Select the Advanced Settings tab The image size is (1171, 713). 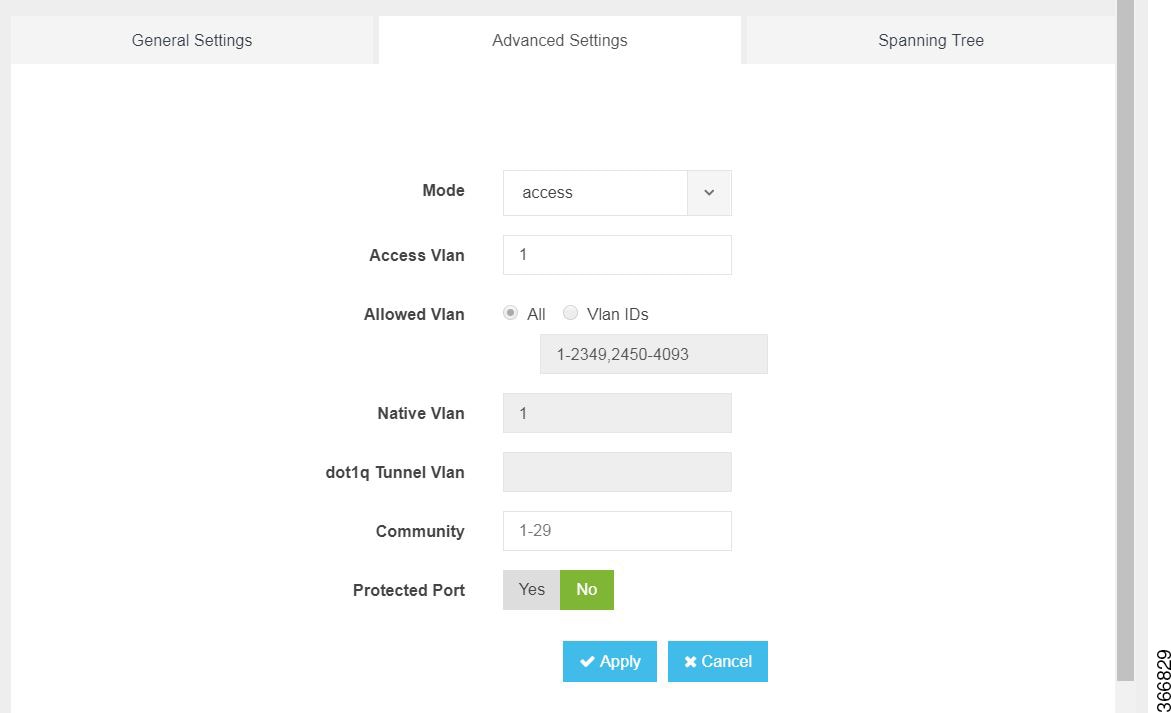click(x=559, y=40)
